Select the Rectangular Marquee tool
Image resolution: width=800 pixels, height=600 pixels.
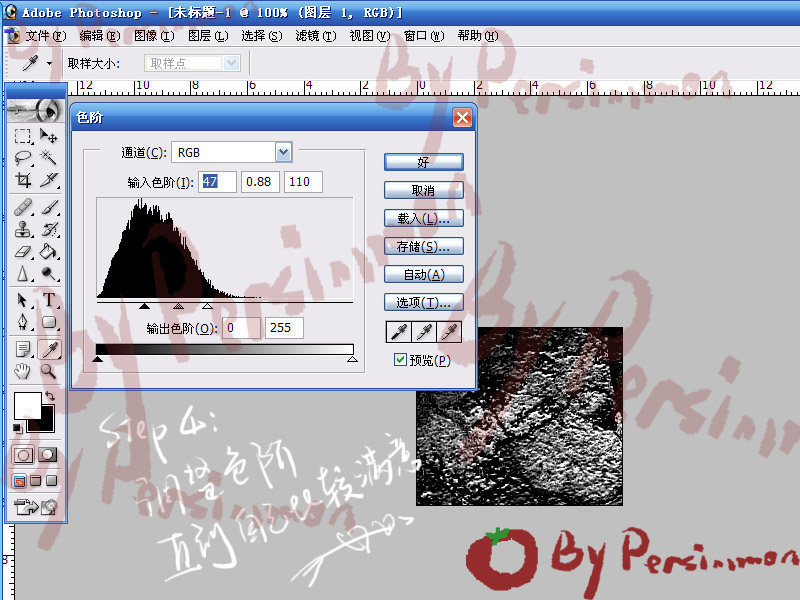coord(22,136)
